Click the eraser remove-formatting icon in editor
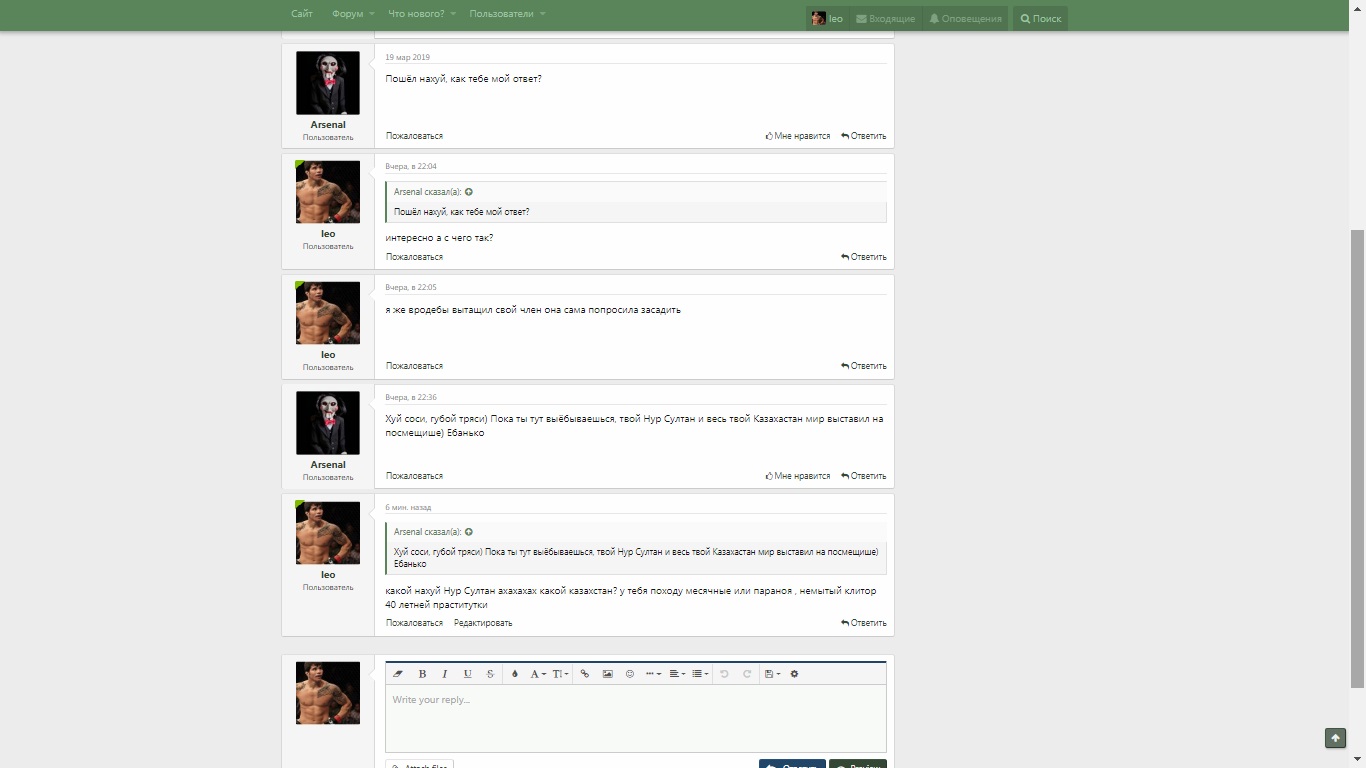Image resolution: width=1366 pixels, height=768 pixels. (x=398, y=674)
